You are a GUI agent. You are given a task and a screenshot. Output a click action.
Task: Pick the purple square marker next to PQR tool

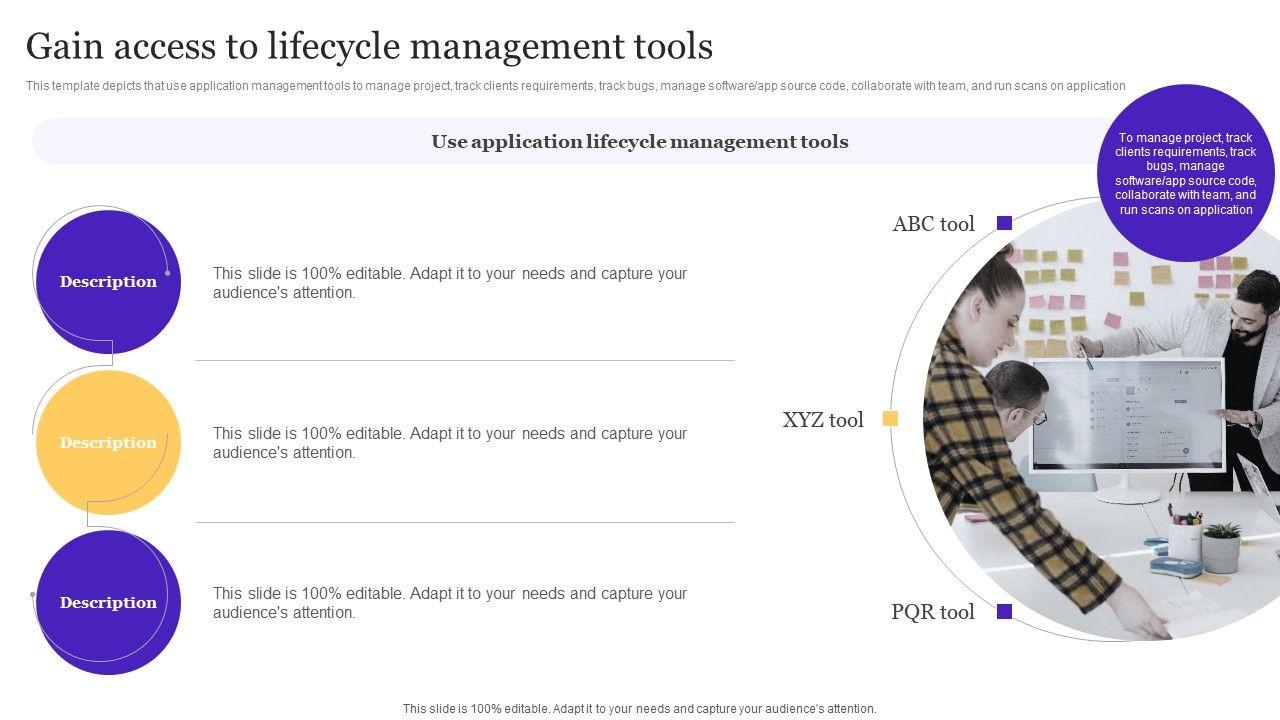1005,611
